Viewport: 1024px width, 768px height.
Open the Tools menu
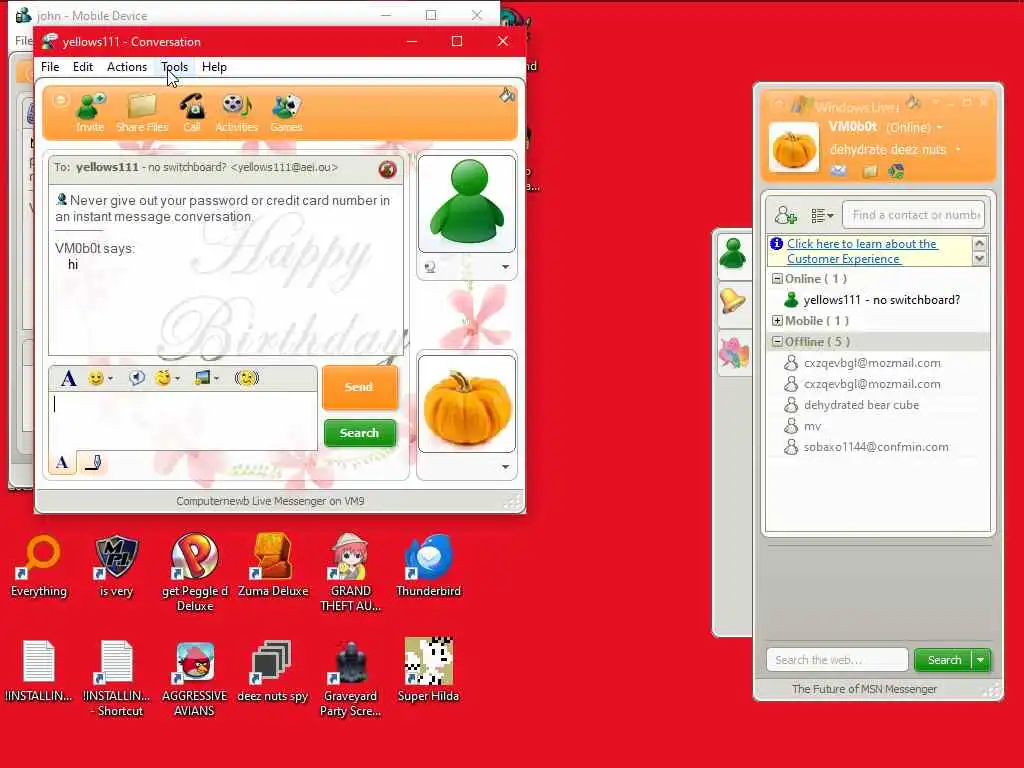click(x=174, y=67)
